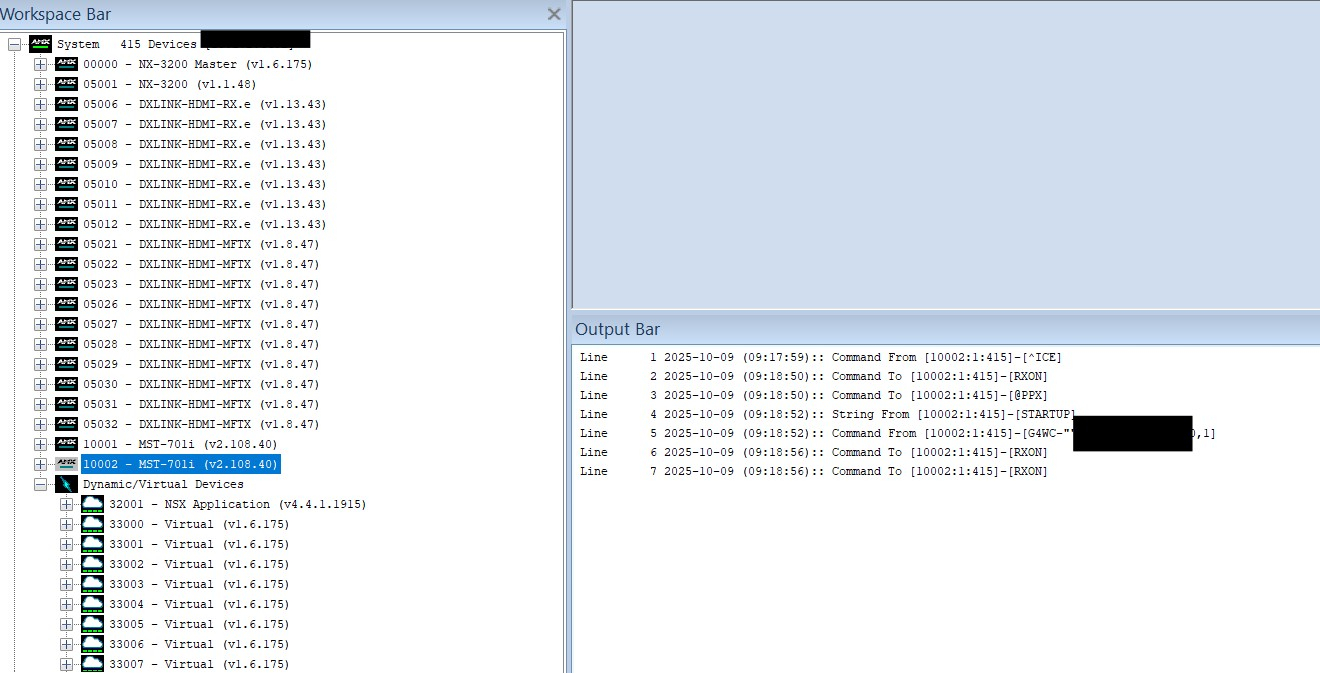Image resolution: width=1320 pixels, height=673 pixels.
Task: Click the icon of 05028 DXLINK-HDMI-MFTX
Action: [66, 344]
